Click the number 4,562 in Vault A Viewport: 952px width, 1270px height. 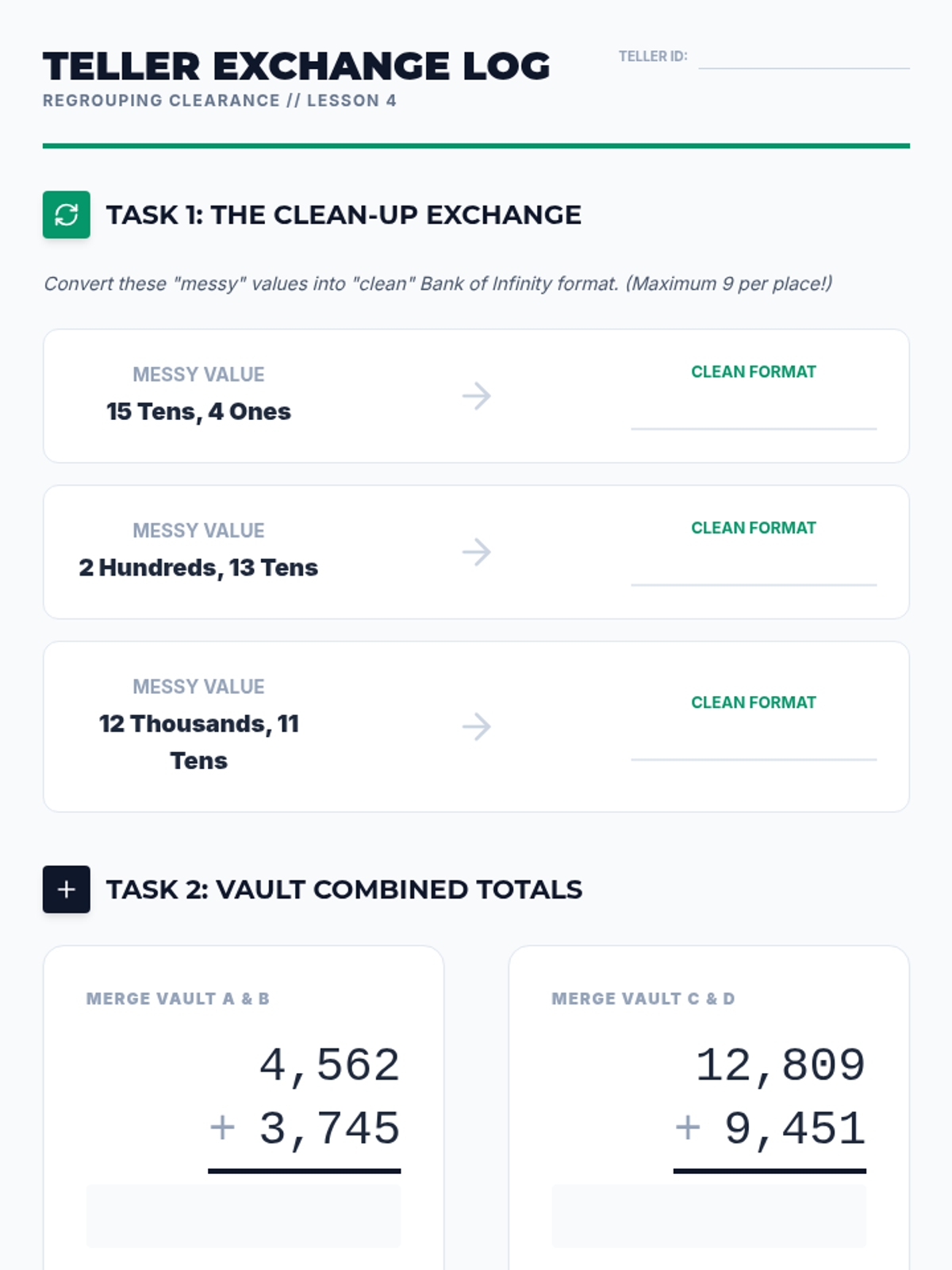[x=329, y=1065]
